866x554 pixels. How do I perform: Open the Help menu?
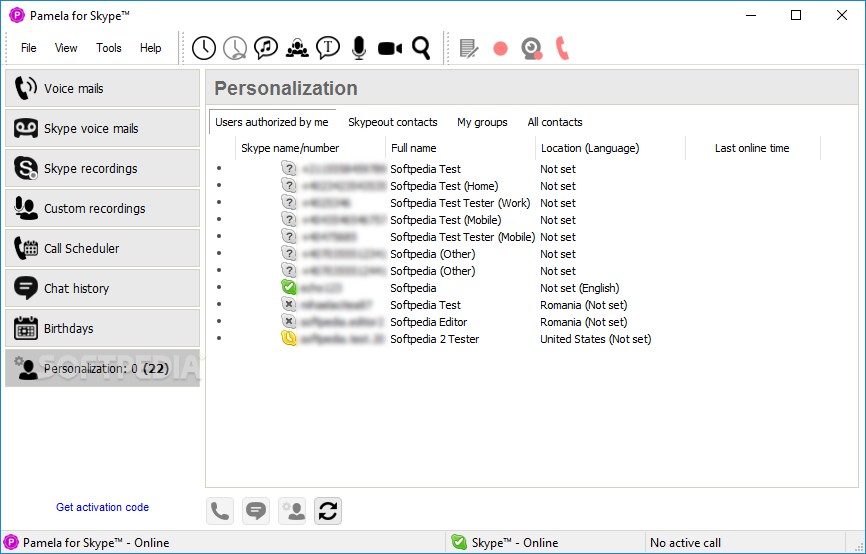(x=150, y=48)
